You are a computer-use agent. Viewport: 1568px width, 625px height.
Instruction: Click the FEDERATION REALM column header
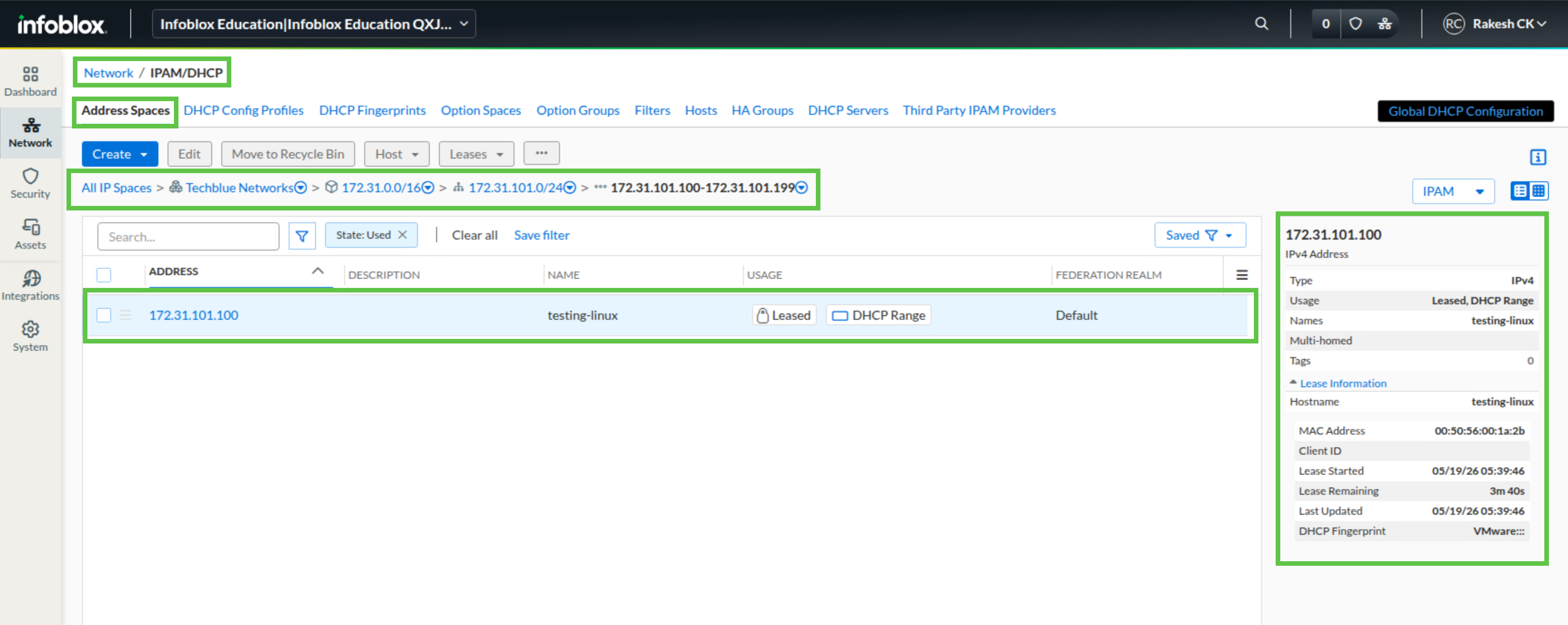click(1108, 275)
